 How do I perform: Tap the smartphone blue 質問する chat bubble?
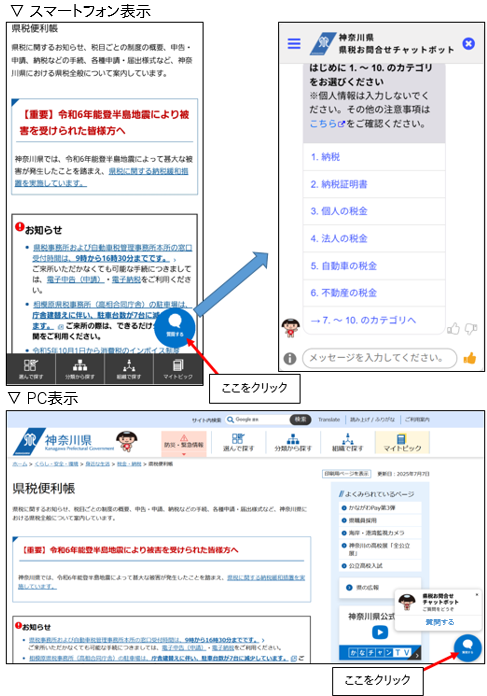174,328
